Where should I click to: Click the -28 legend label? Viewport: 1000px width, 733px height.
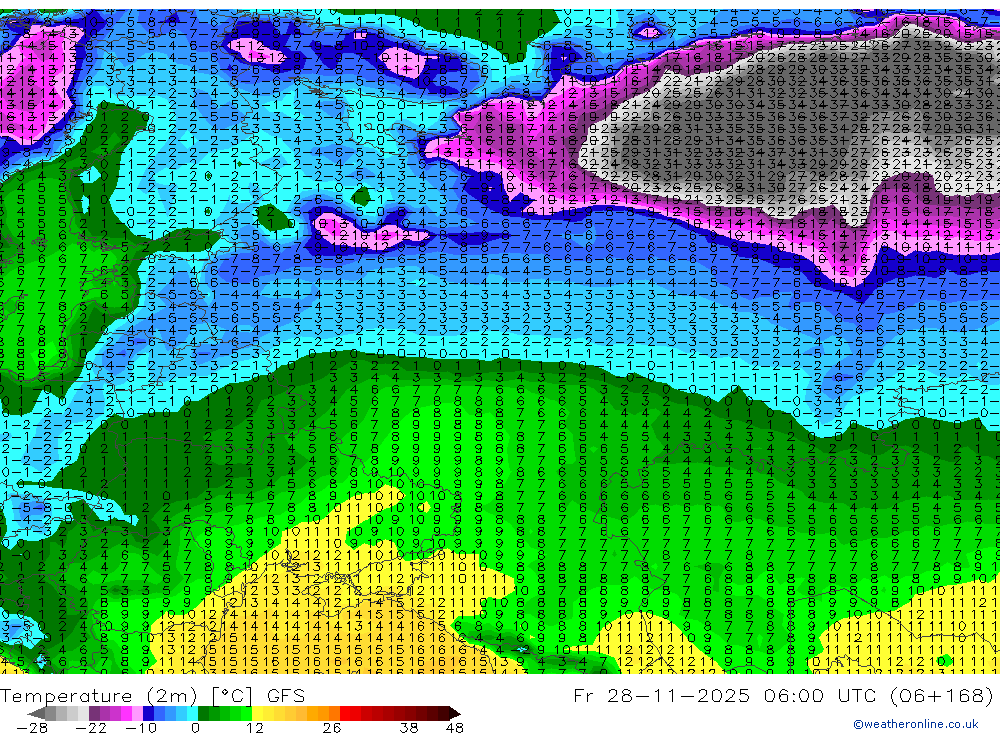(32, 728)
